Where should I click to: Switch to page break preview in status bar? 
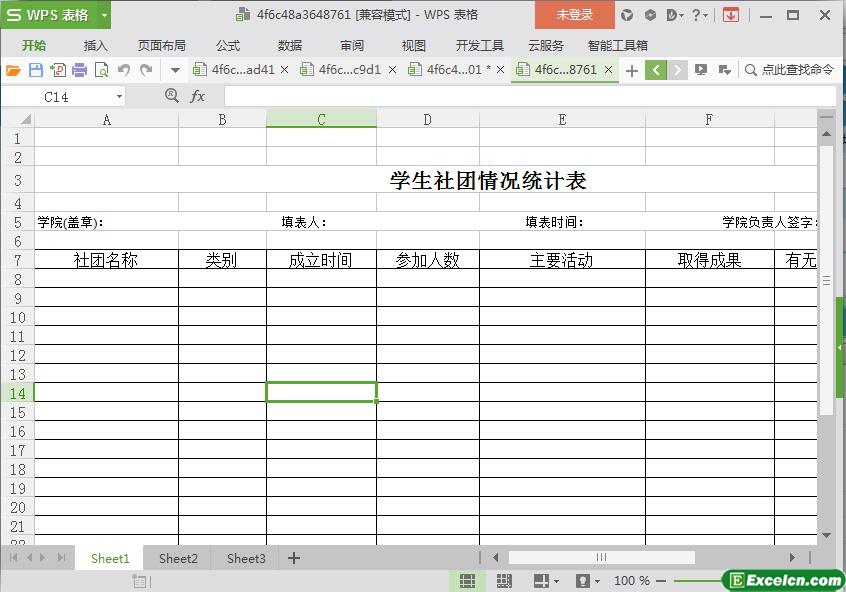pos(504,581)
